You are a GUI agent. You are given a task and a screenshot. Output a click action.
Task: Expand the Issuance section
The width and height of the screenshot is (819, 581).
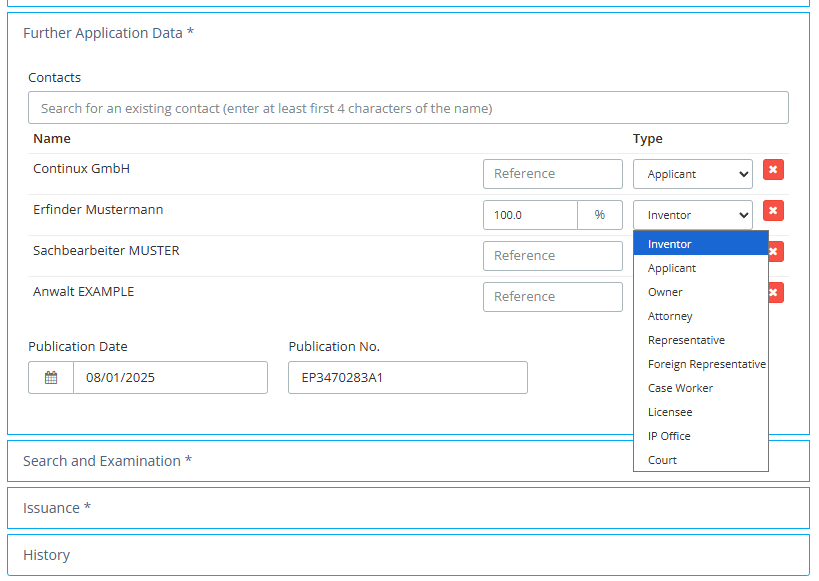[408, 508]
